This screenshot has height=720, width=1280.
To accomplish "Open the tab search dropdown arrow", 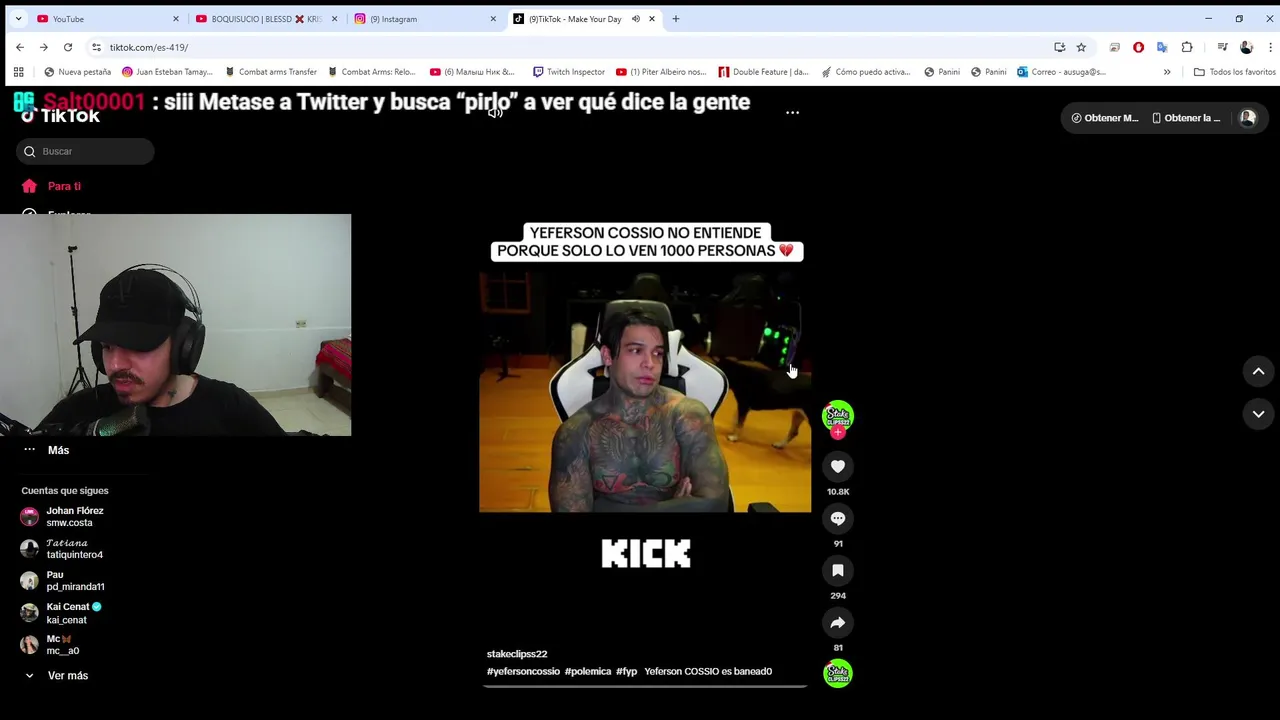I will [x=18, y=19].
